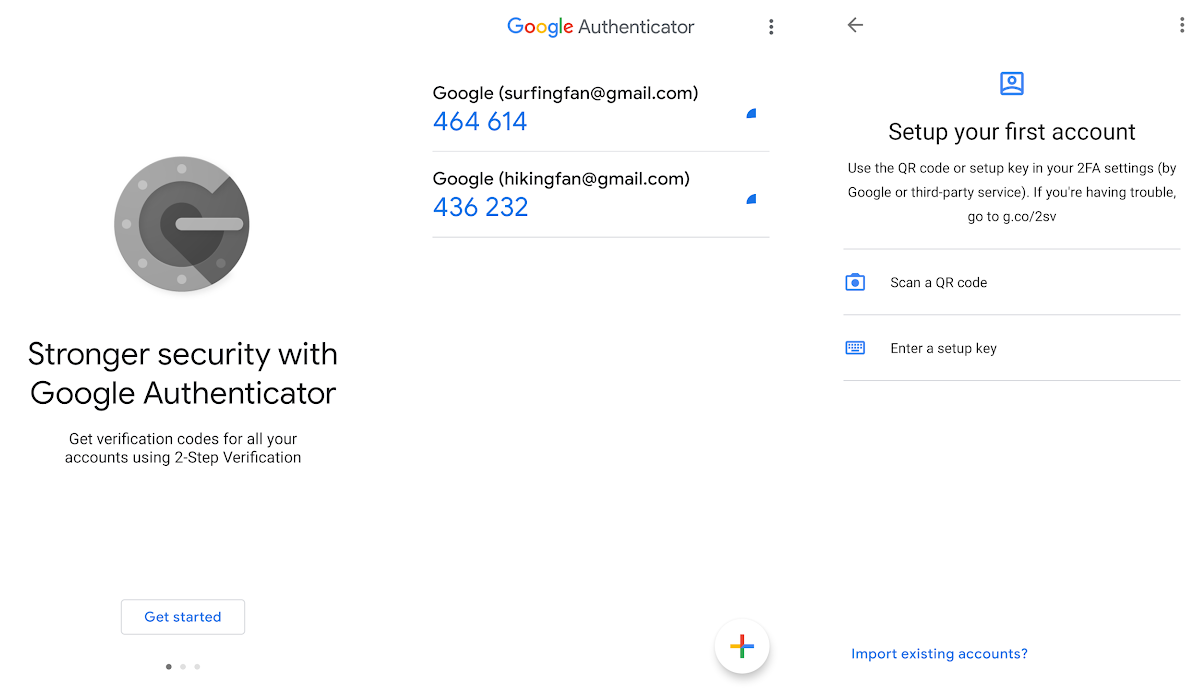
Task: Open the Import existing accounts link
Action: pyautogui.click(x=938, y=653)
